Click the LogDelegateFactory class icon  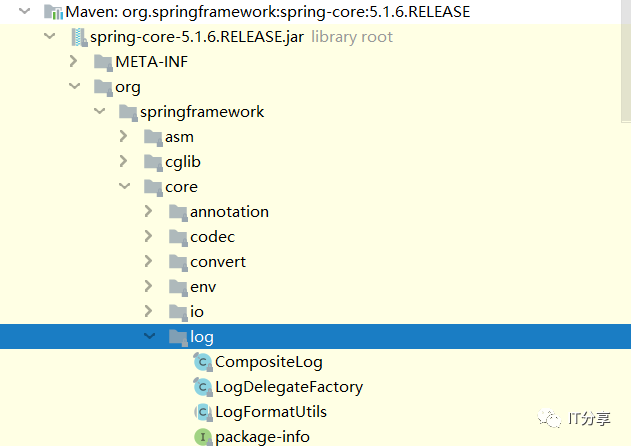(203, 387)
